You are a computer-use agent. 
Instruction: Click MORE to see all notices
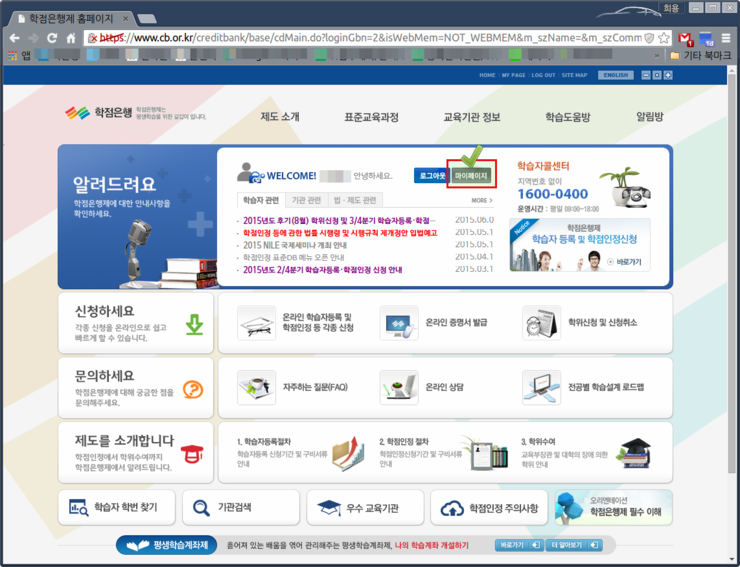tap(482, 200)
